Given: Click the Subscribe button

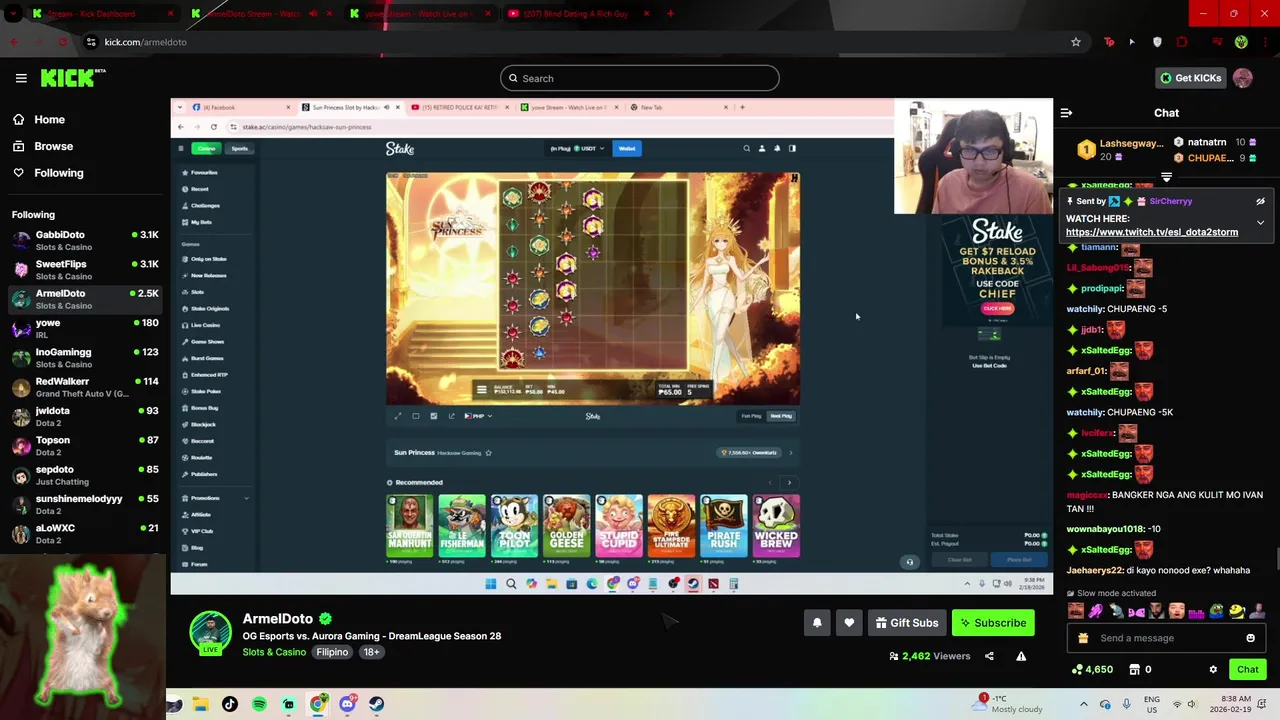Looking at the screenshot, I should click(x=993, y=623).
